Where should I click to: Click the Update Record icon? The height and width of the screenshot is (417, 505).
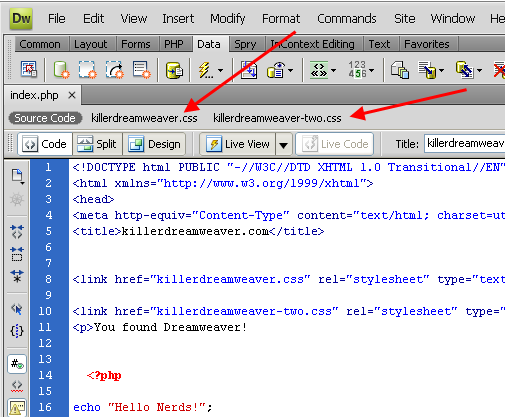click(464, 70)
